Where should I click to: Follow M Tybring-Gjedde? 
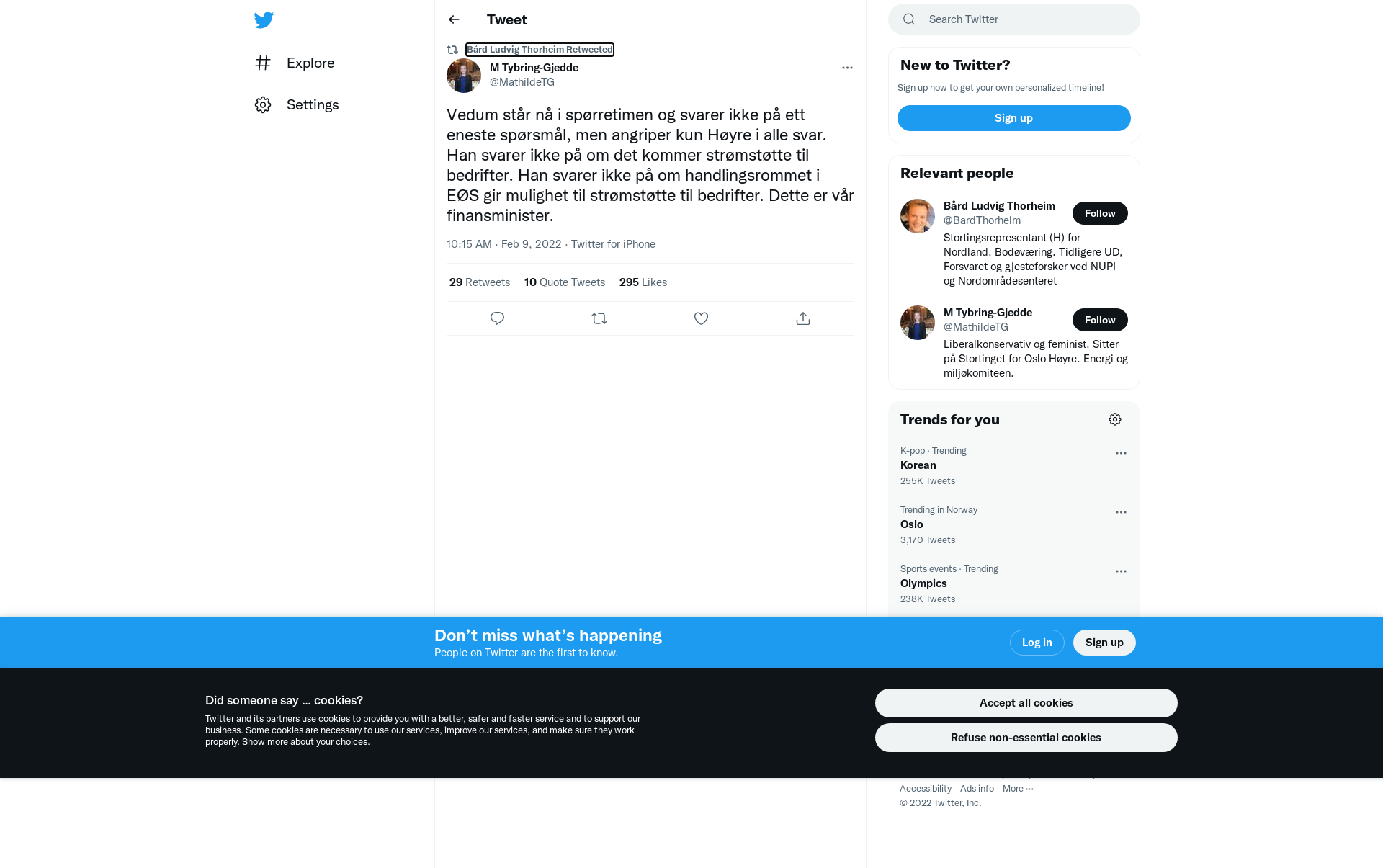1100,320
